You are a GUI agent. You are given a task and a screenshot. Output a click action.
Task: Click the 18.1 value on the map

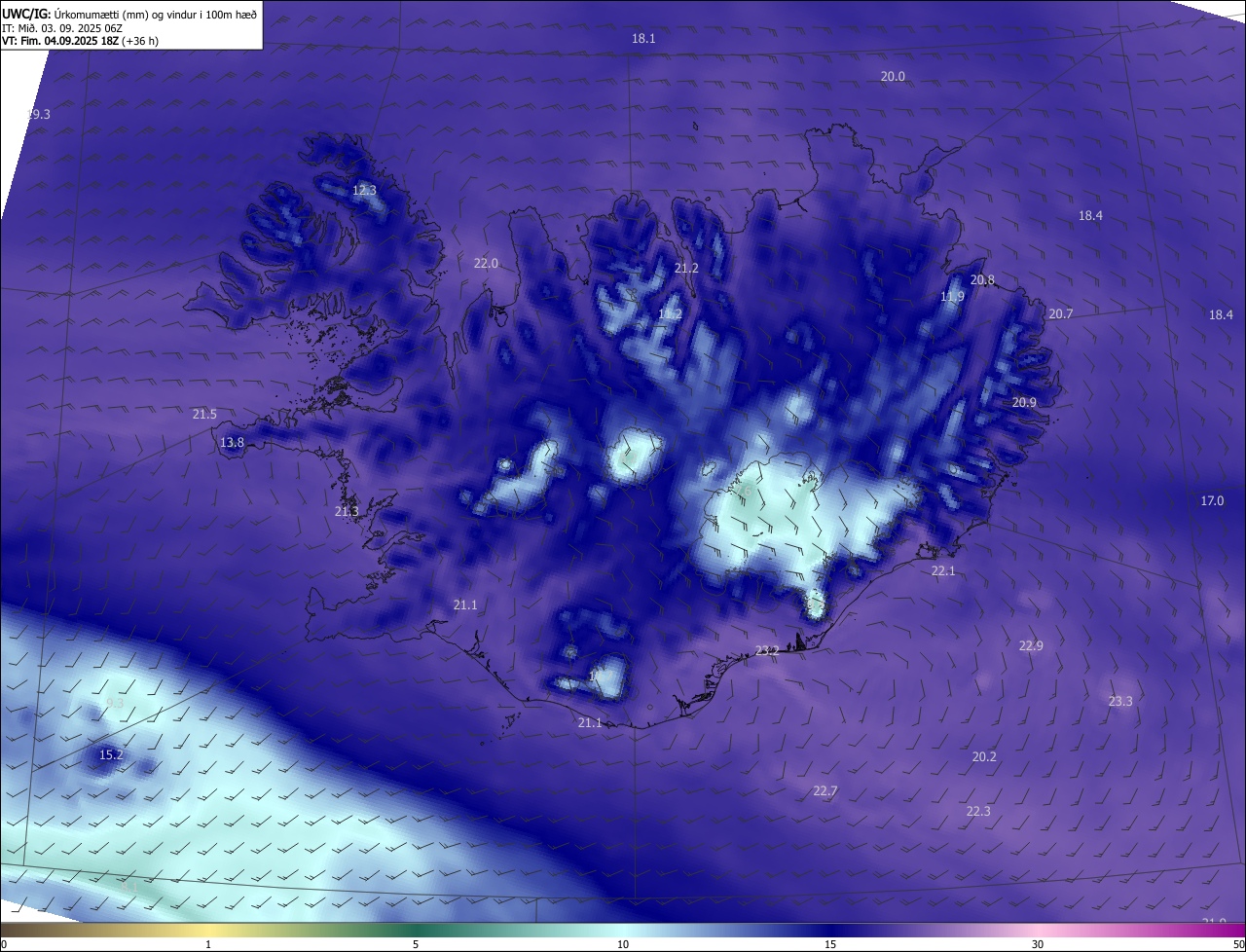point(643,39)
